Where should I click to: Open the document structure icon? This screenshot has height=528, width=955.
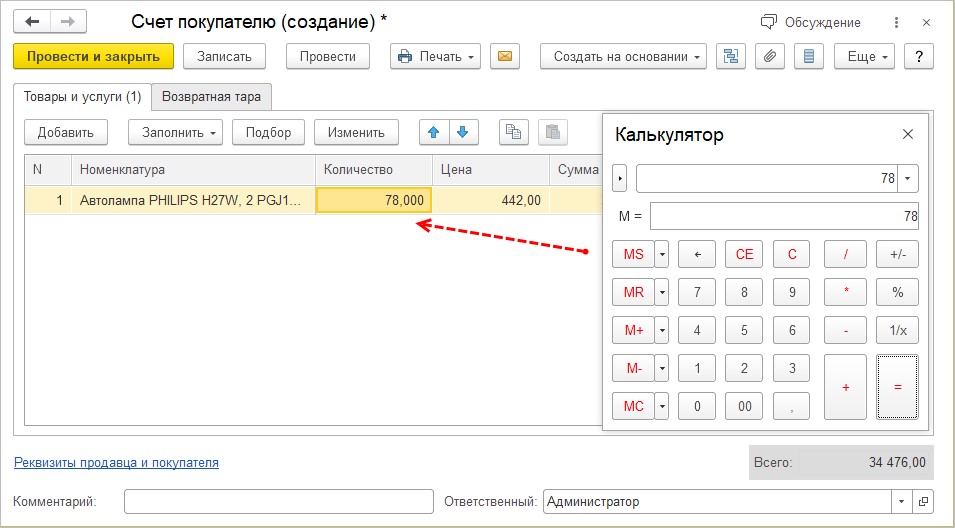pos(731,56)
